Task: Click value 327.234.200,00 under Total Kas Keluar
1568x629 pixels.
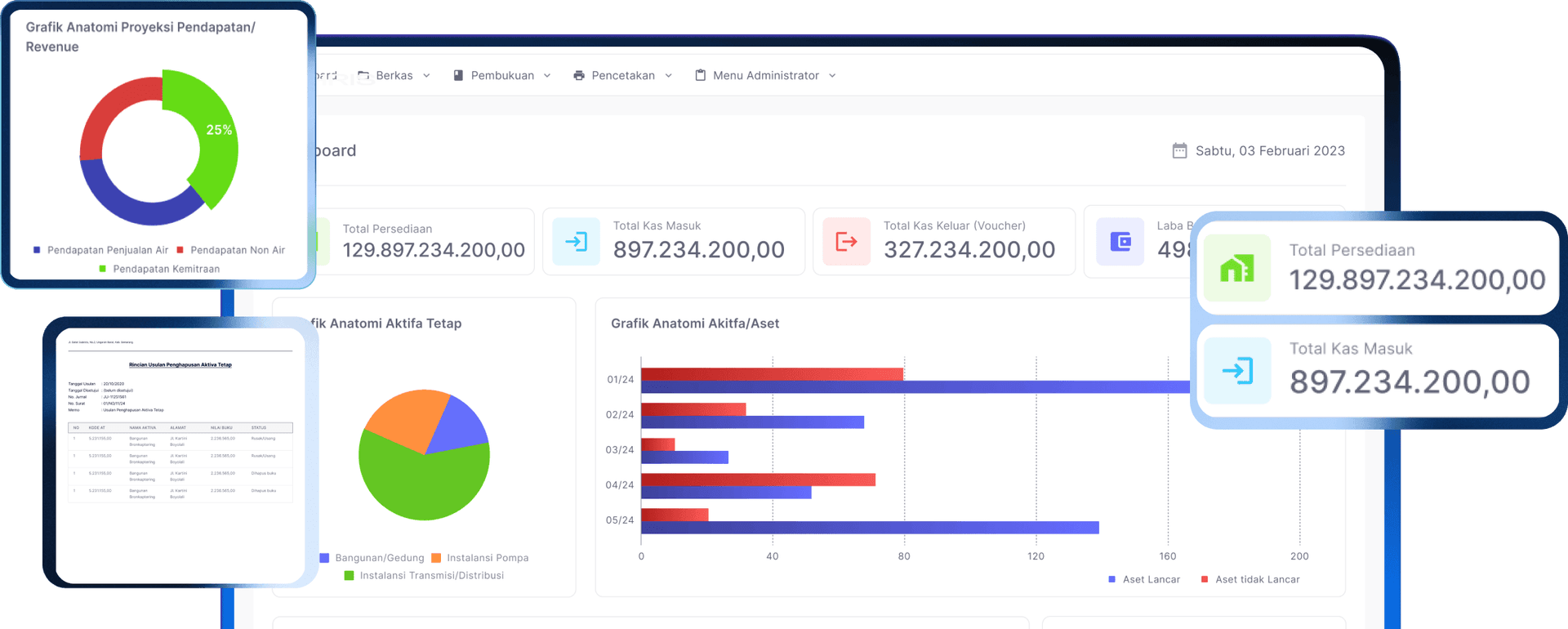Action: [x=969, y=249]
